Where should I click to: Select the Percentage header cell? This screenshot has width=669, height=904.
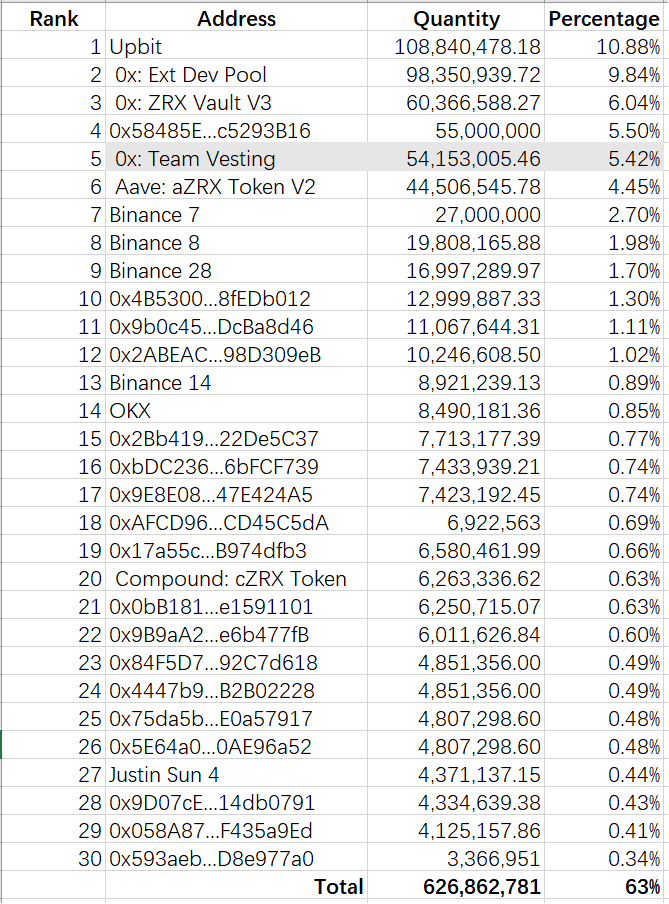tap(604, 18)
